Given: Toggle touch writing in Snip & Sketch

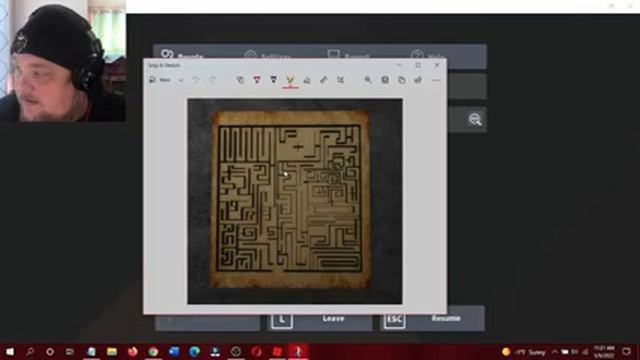Looking at the screenshot, I should point(240,80).
